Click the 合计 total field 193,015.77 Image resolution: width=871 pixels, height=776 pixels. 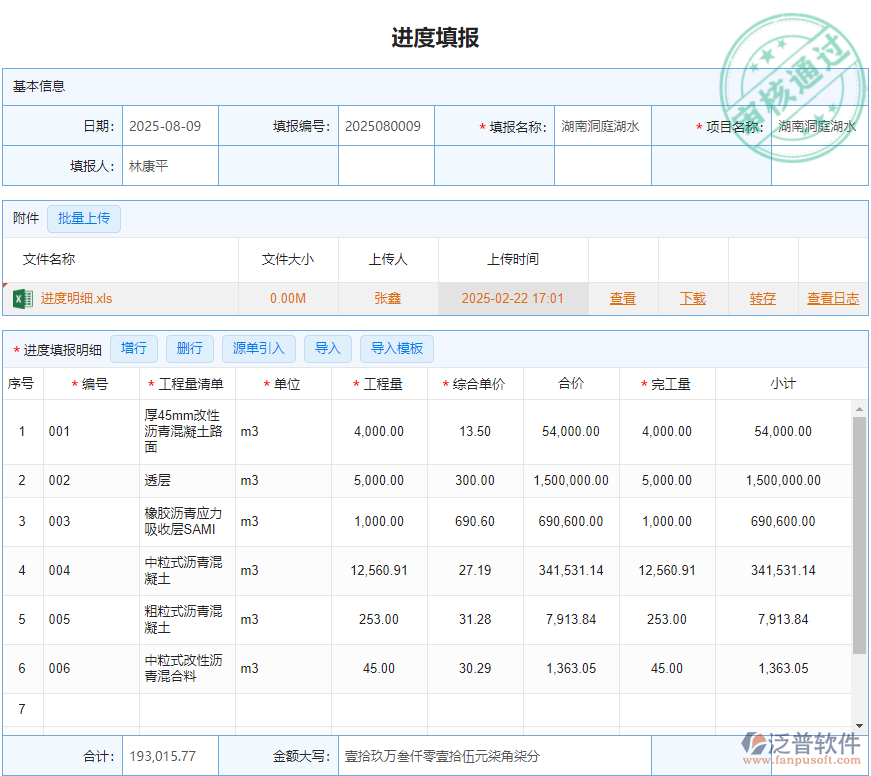pos(170,756)
